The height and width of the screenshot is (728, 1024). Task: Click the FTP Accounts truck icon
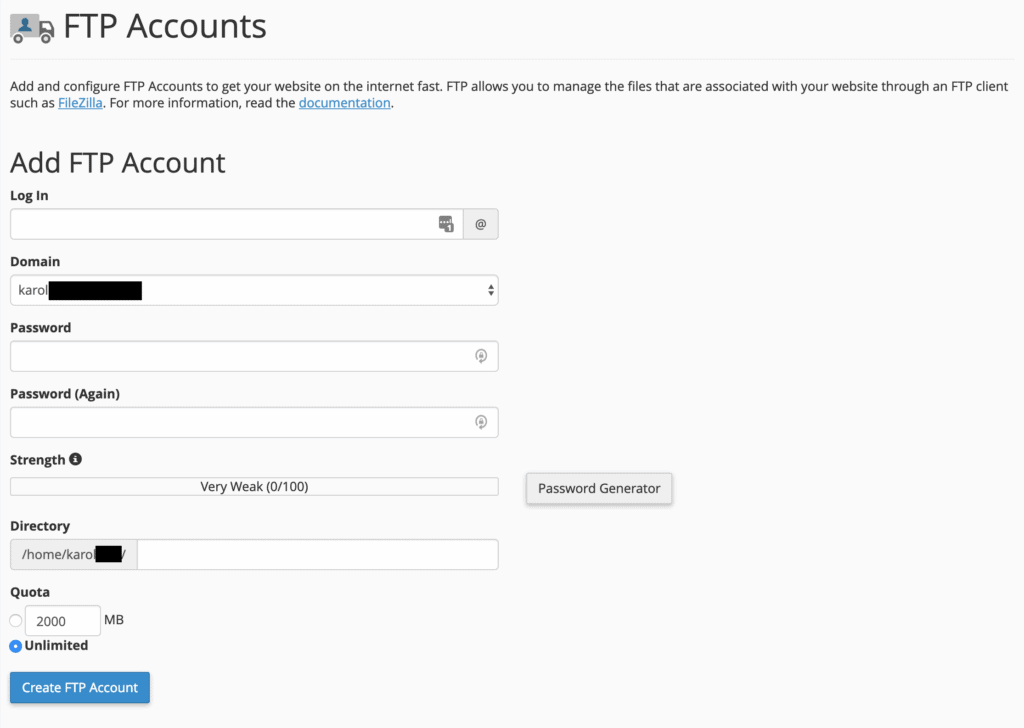tap(32, 27)
